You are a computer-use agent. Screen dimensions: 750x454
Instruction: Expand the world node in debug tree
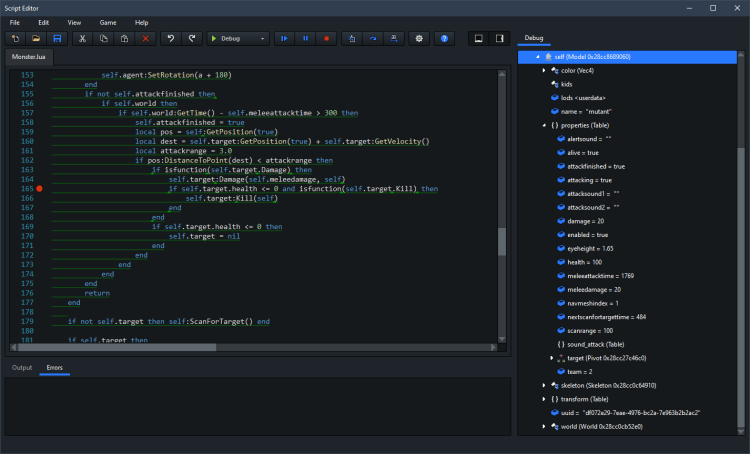pyautogui.click(x=544, y=426)
